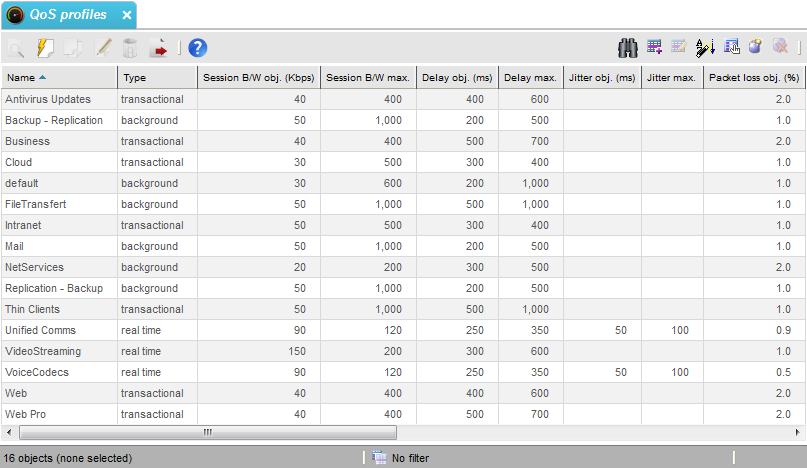The height and width of the screenshot is (468, 807).
Task: Close the QoS profiles tab
Action: 126,15
